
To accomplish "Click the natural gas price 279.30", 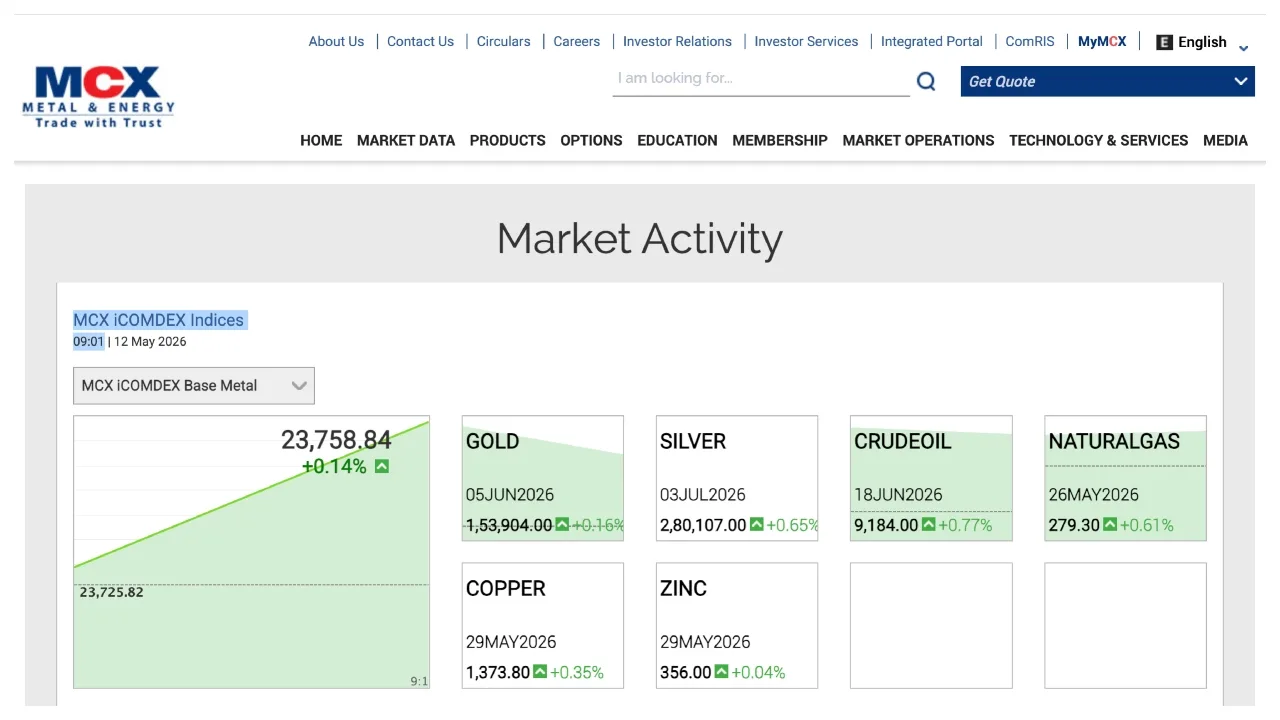I will coord(1074,525).
